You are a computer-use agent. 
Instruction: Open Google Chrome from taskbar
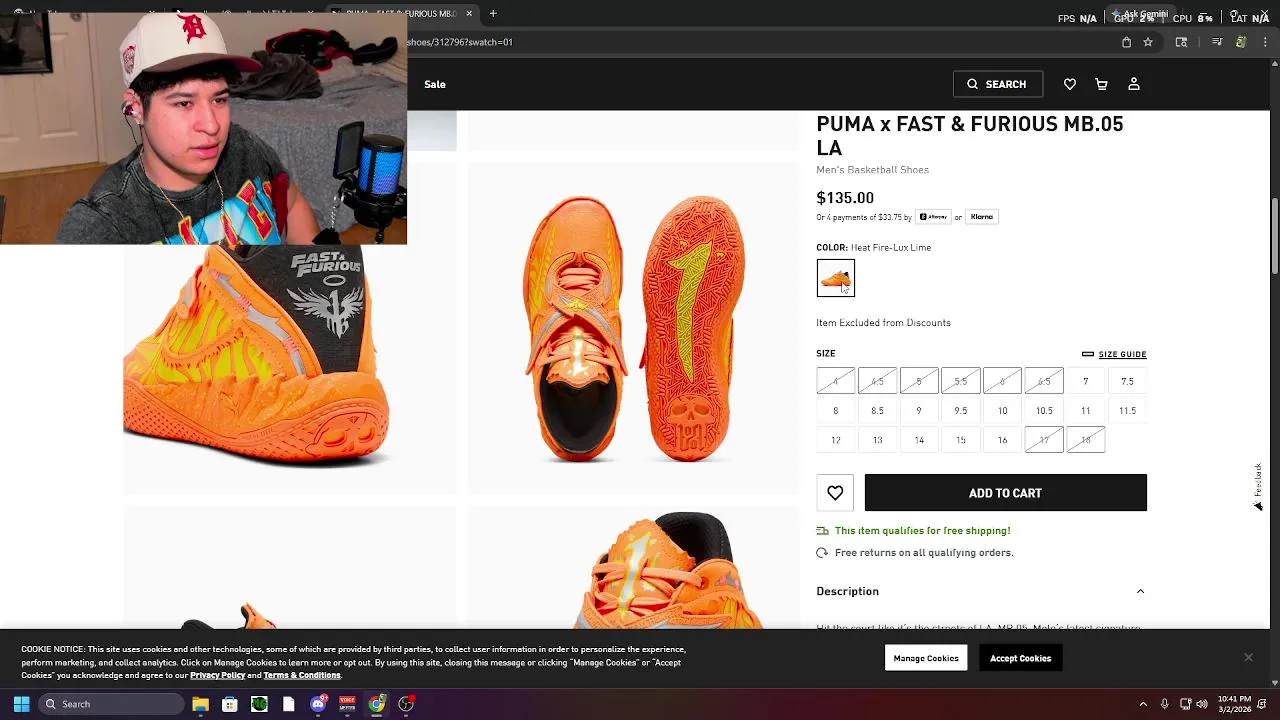pyautogui.click(x=377, y=704)
